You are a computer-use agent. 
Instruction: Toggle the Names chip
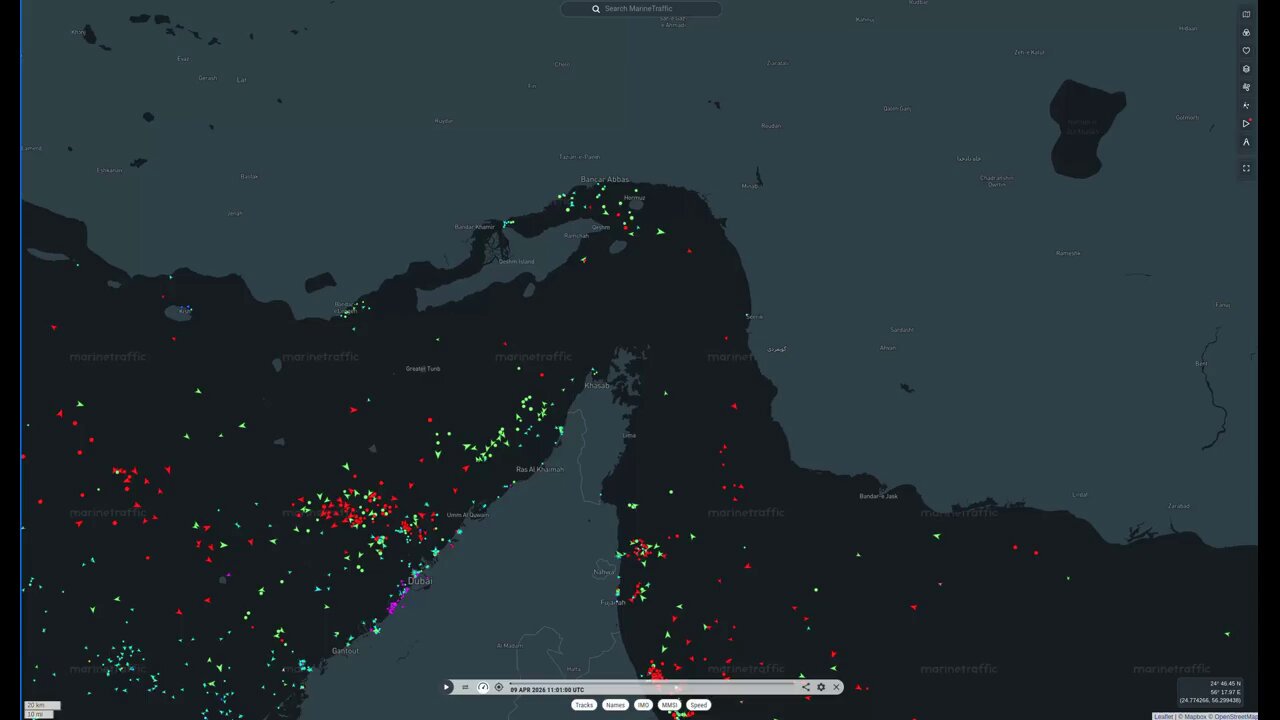(615, 705)
